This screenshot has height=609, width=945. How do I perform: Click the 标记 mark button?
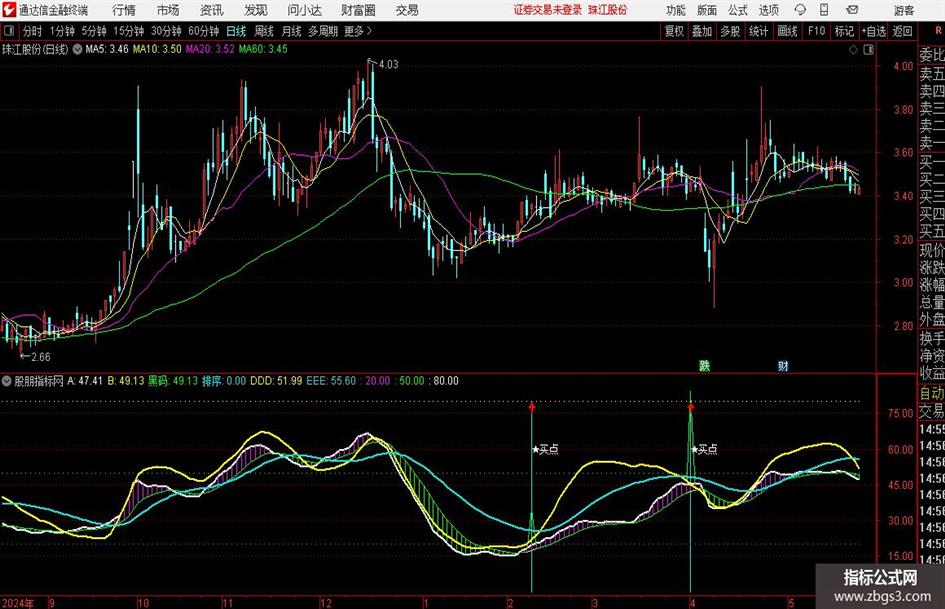(844, 31)
